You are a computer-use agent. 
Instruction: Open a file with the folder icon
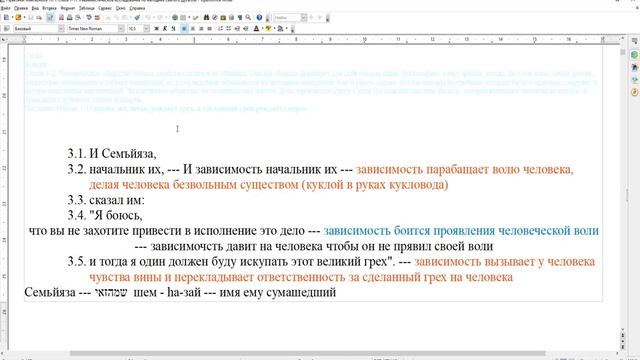(18, 18)
